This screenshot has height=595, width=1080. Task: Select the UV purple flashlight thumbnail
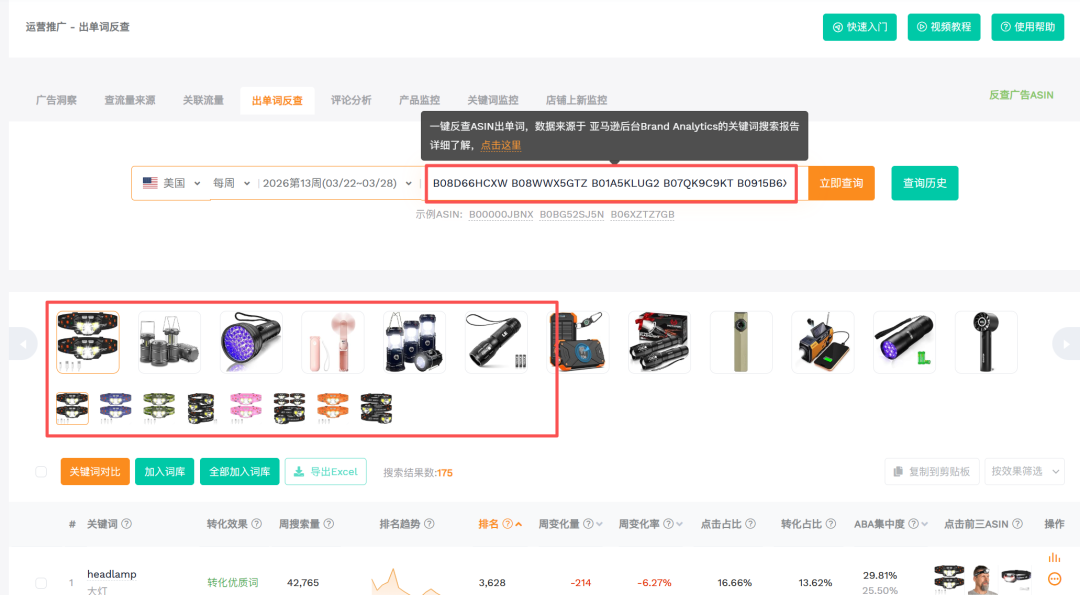tap(251, 342)
